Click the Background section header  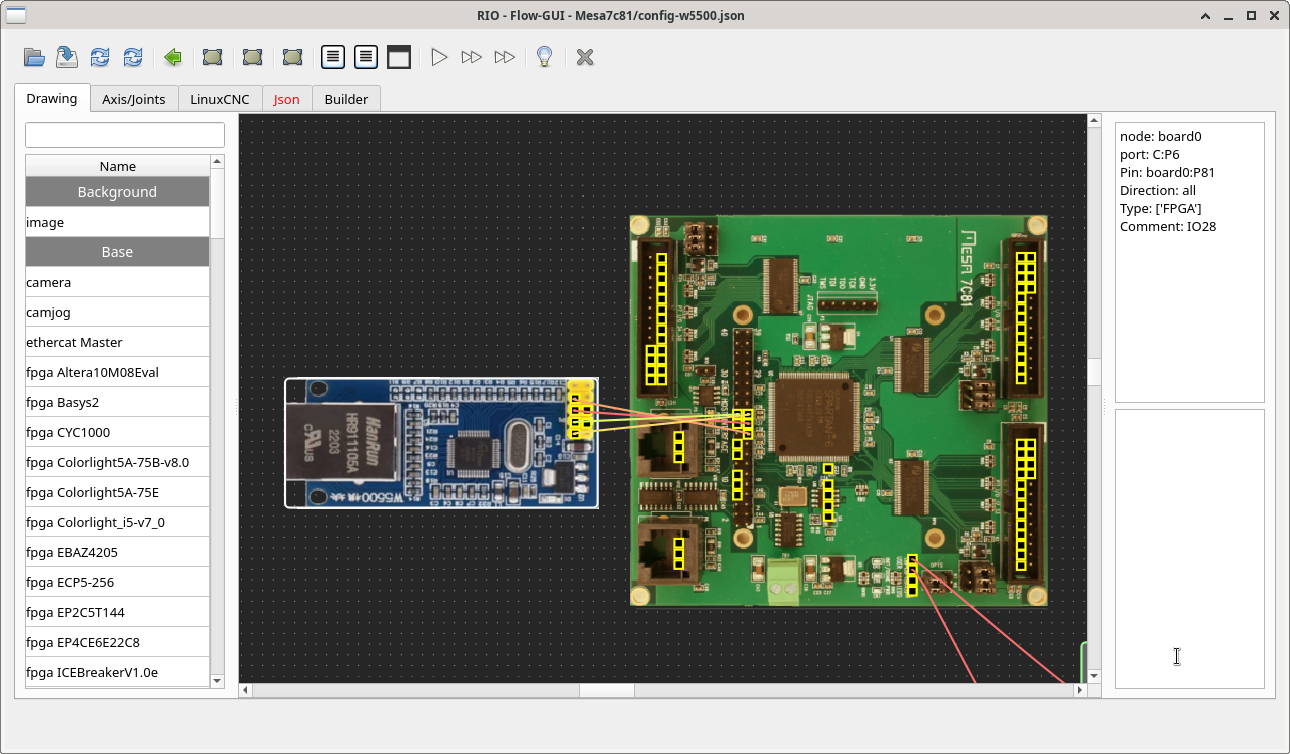(x=117, y=192)
